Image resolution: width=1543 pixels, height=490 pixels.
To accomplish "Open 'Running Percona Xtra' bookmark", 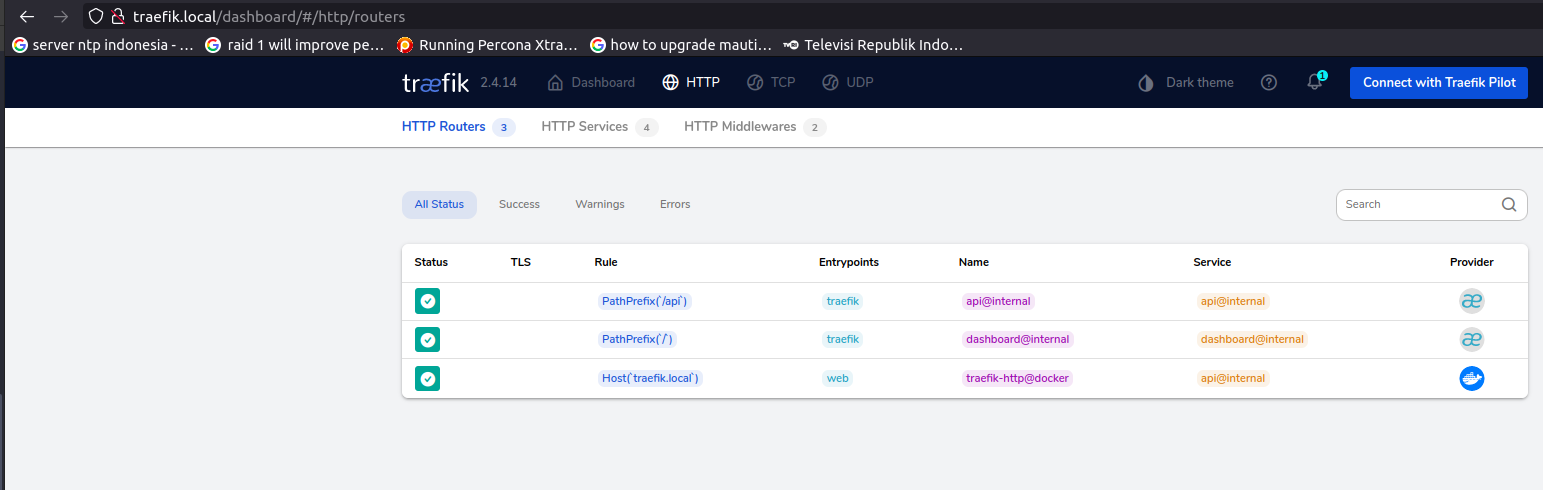I will point(487,45).
